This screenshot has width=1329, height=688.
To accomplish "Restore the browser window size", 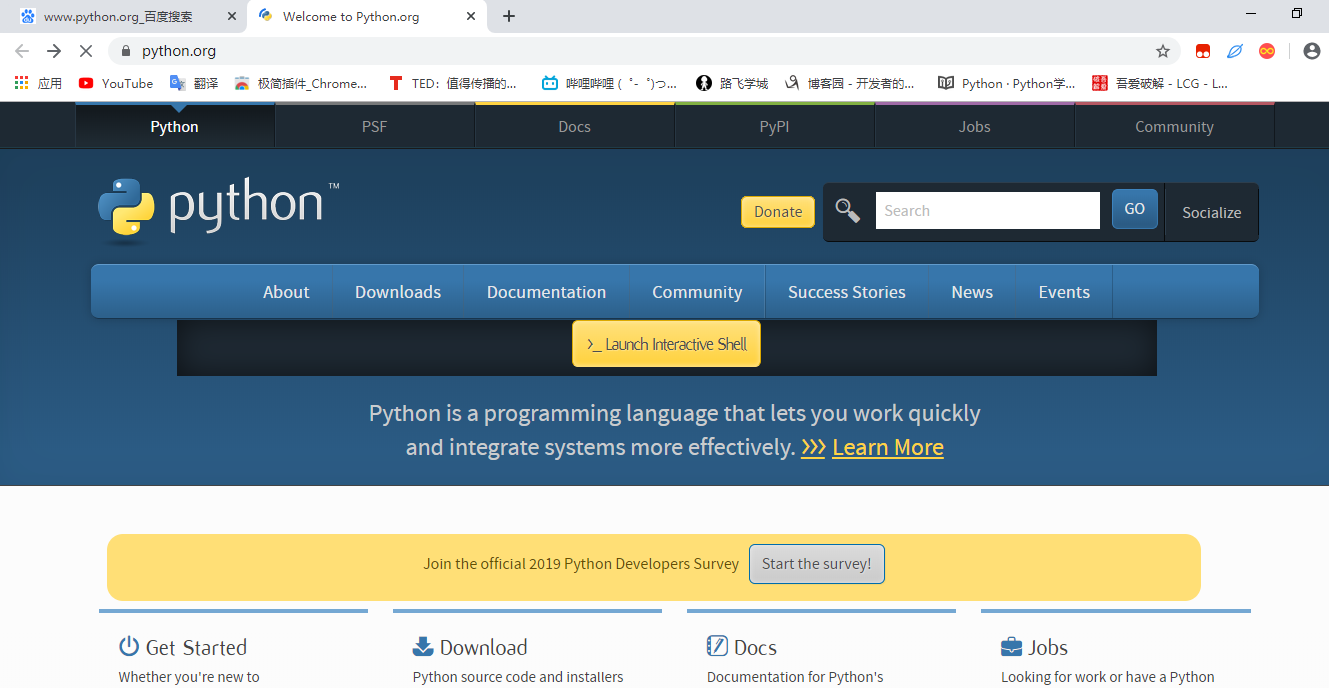I will [1297, 13].
